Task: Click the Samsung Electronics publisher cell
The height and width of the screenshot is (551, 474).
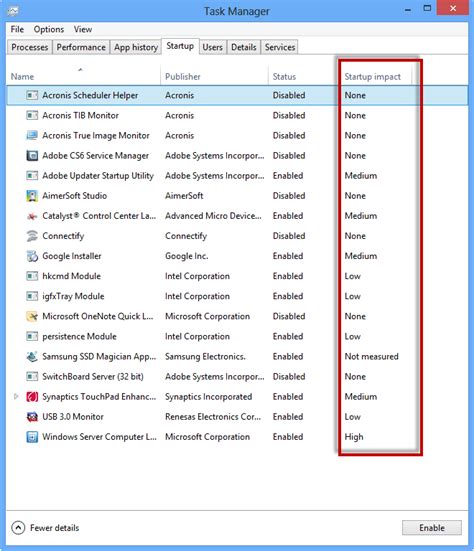Action: 205,356
